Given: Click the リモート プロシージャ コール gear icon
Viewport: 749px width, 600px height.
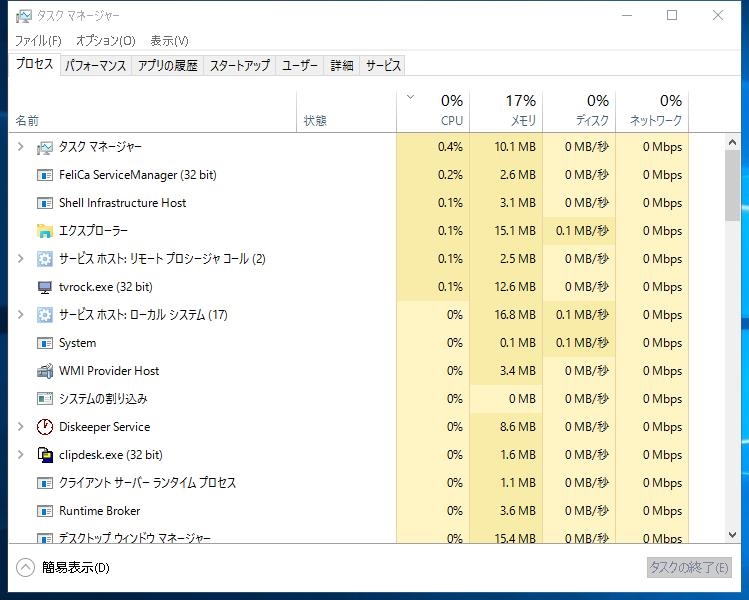Looking at the screenshot, I should [44, 259].
